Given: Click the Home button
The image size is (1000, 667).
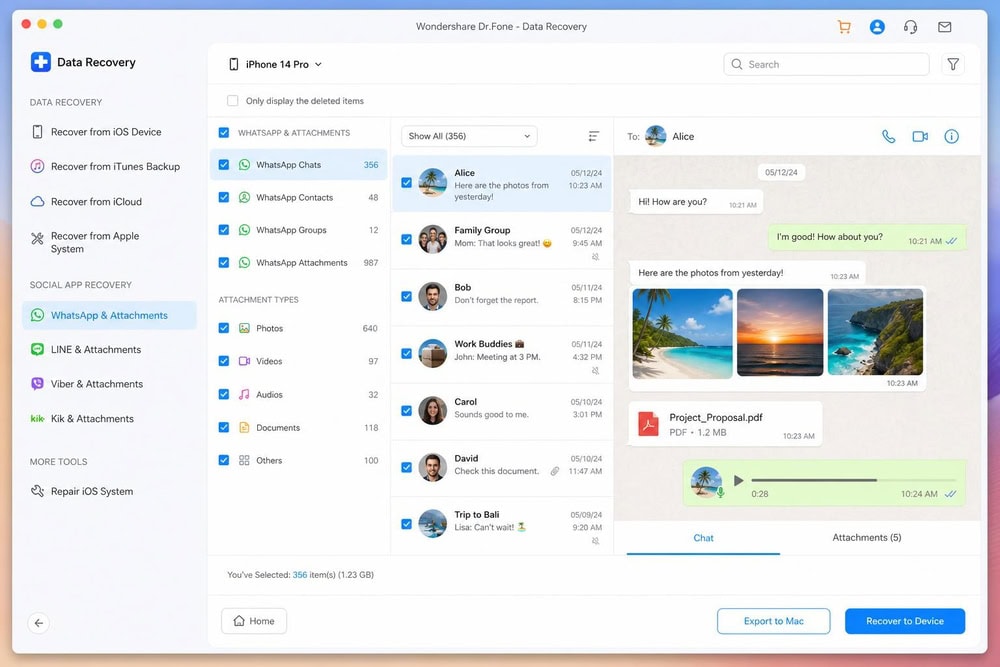Looking at the screenshot, I should (254, 621).
